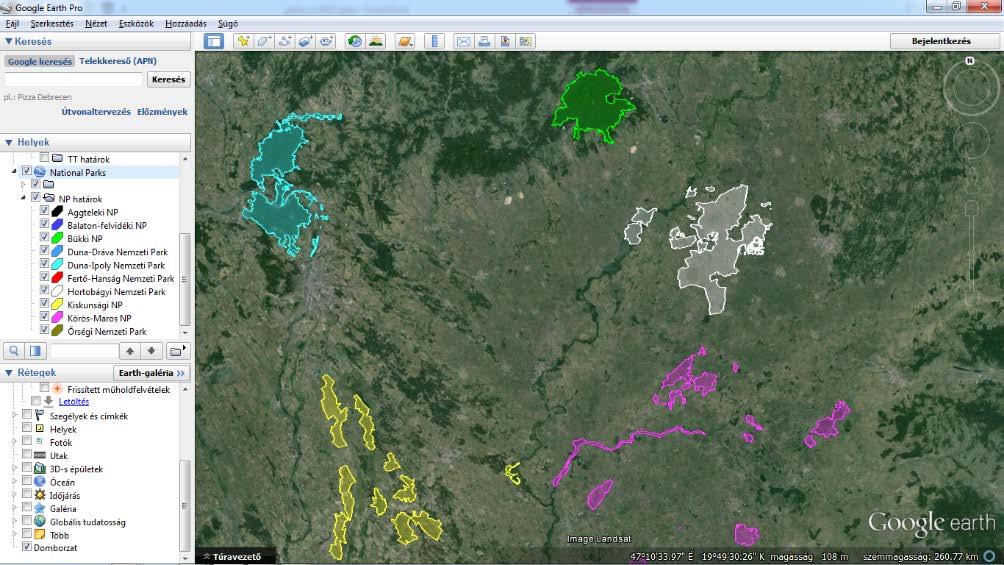Open the Hozzáadás menu

(186, 24)
